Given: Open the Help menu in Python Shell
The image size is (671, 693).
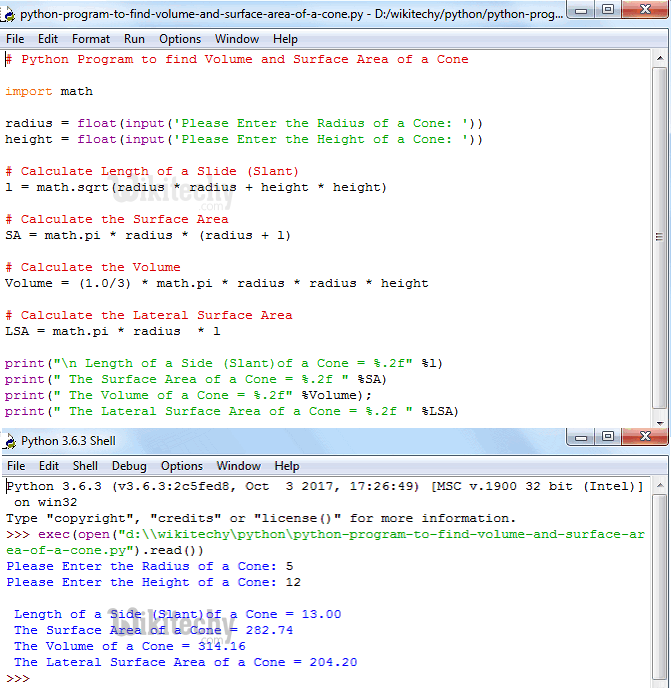Looking at the screenshot, I should (x=287, y=466).
